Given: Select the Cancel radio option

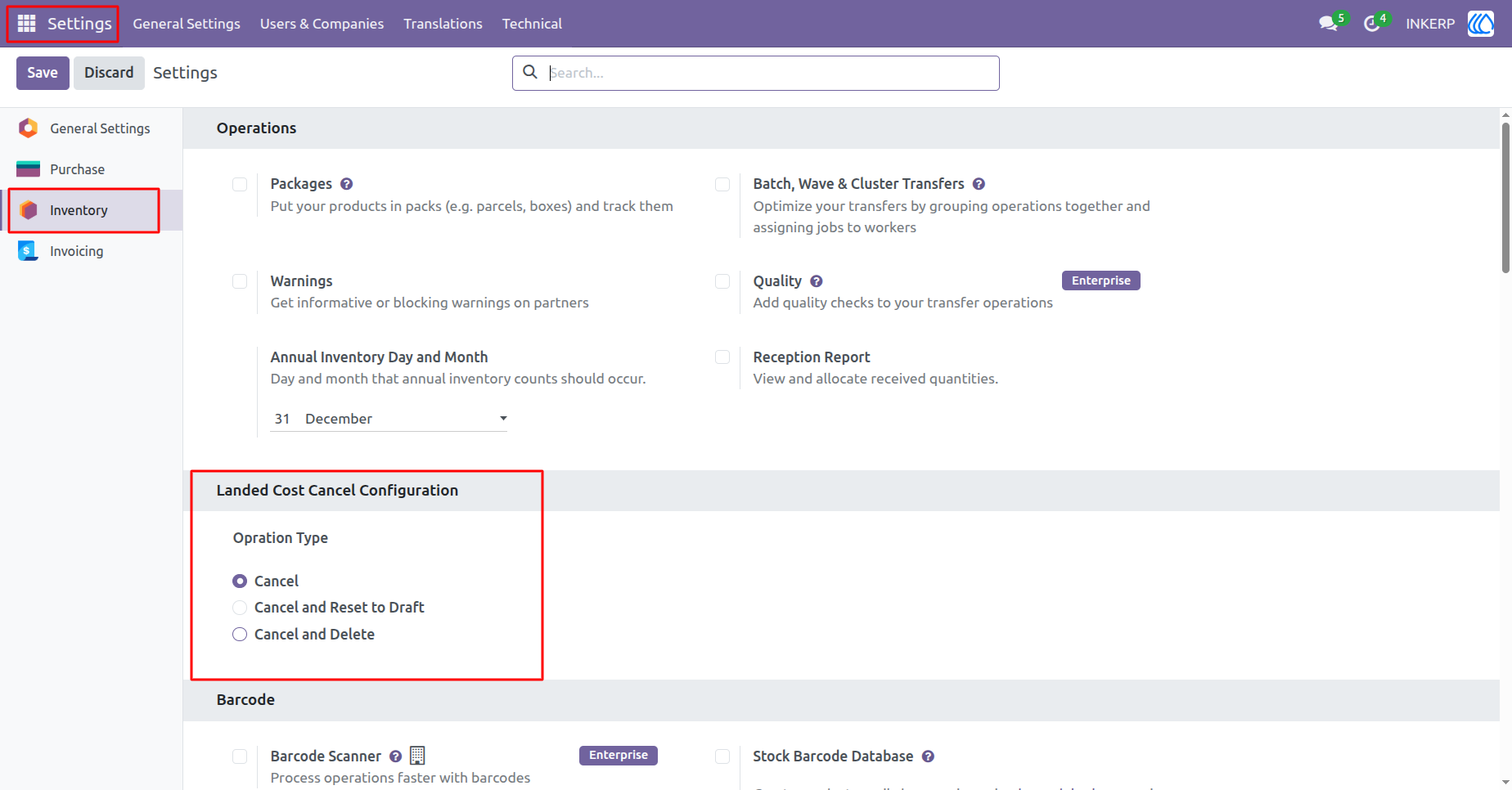Looking at the screenshot, I should click(240, 581).
